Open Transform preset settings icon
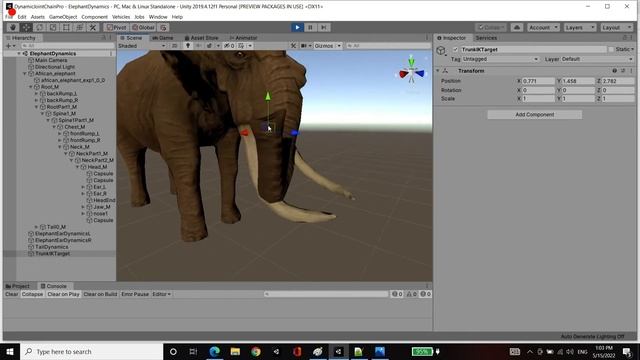This screenshot has height=360, width=640. 623,71
